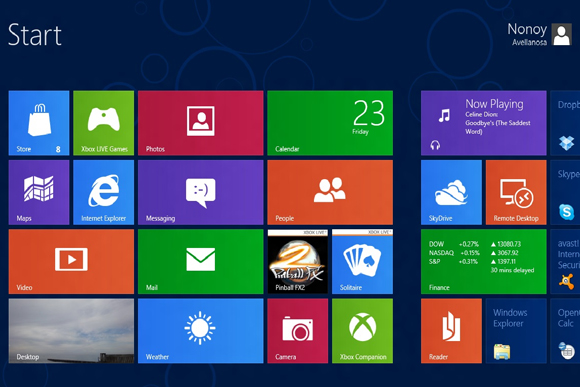Open the Finance stock tile
The width and height of the screenshot is (580, 387).
coord(483,262)
